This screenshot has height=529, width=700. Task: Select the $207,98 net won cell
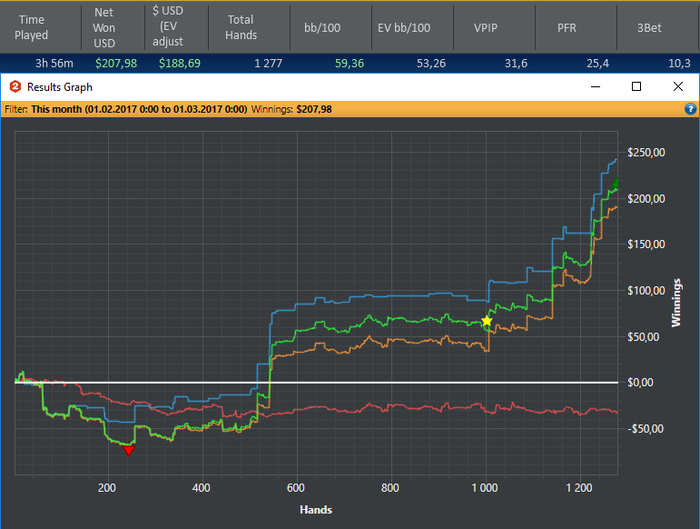point(116,63)
